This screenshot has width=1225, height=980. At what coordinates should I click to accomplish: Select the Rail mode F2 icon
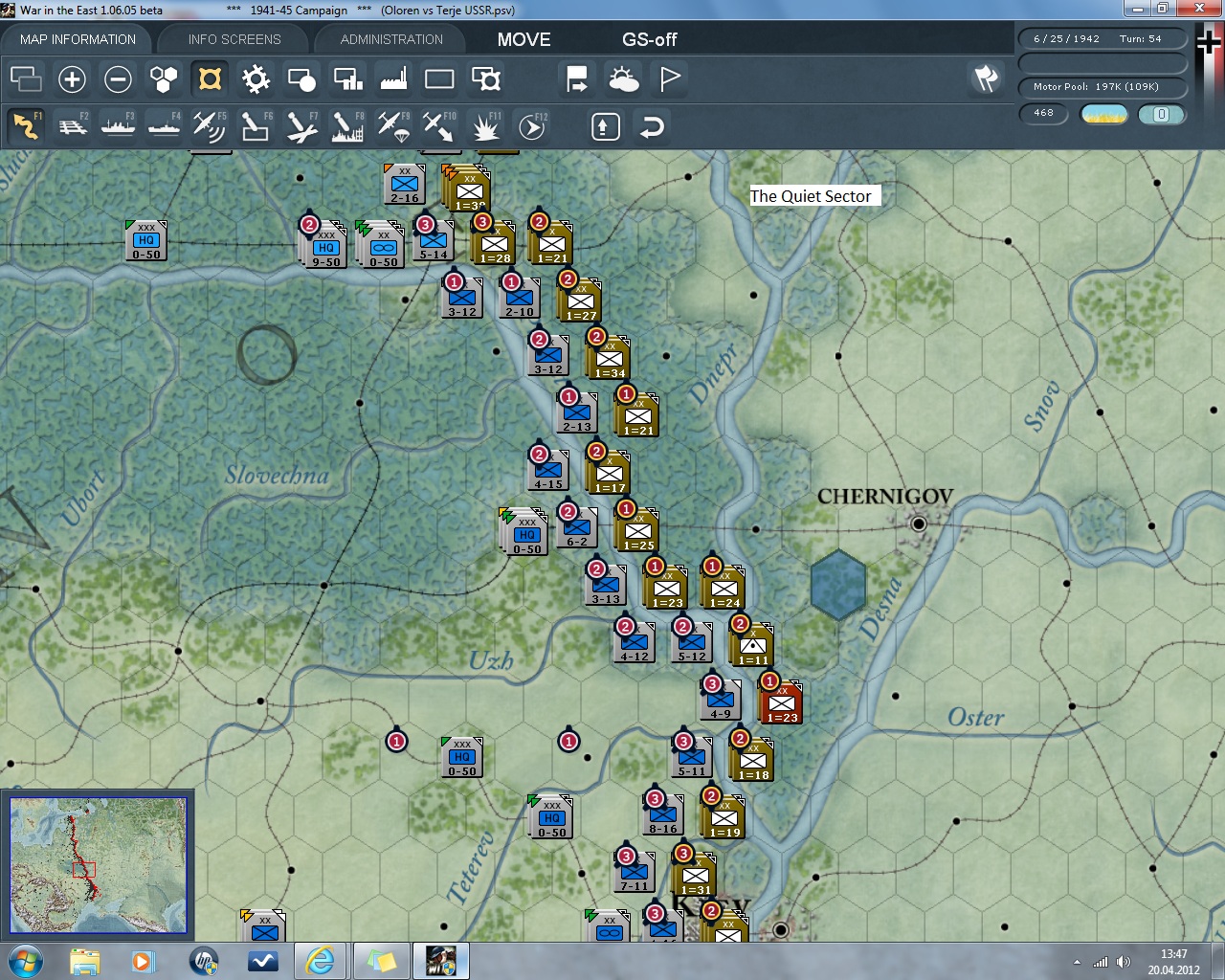click(73, 126)
